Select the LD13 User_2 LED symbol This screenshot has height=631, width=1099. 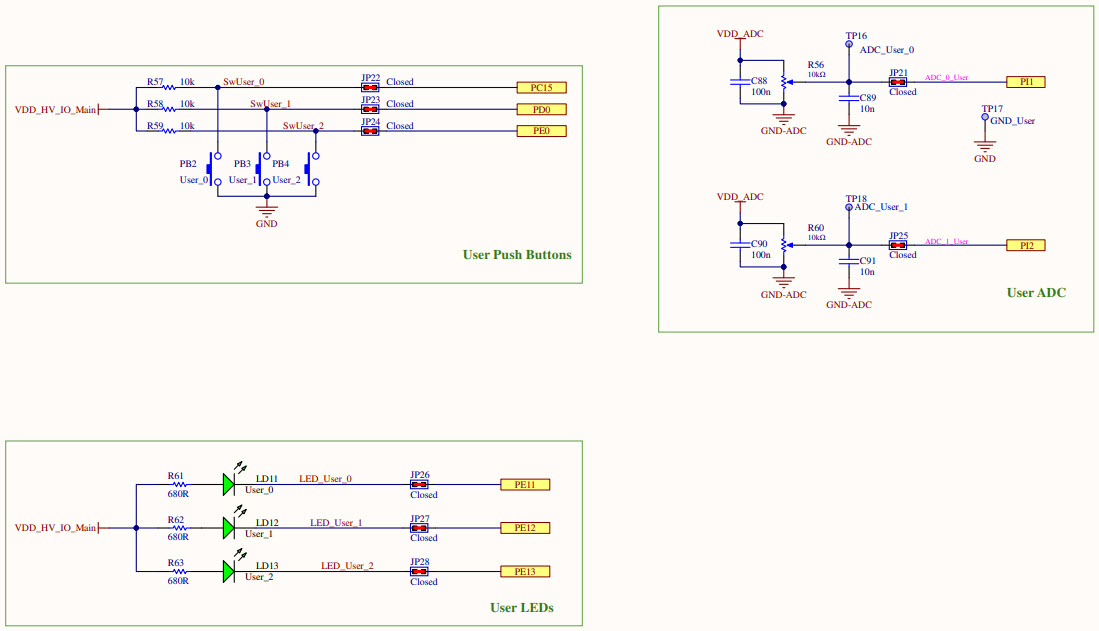tap(228, 570)
